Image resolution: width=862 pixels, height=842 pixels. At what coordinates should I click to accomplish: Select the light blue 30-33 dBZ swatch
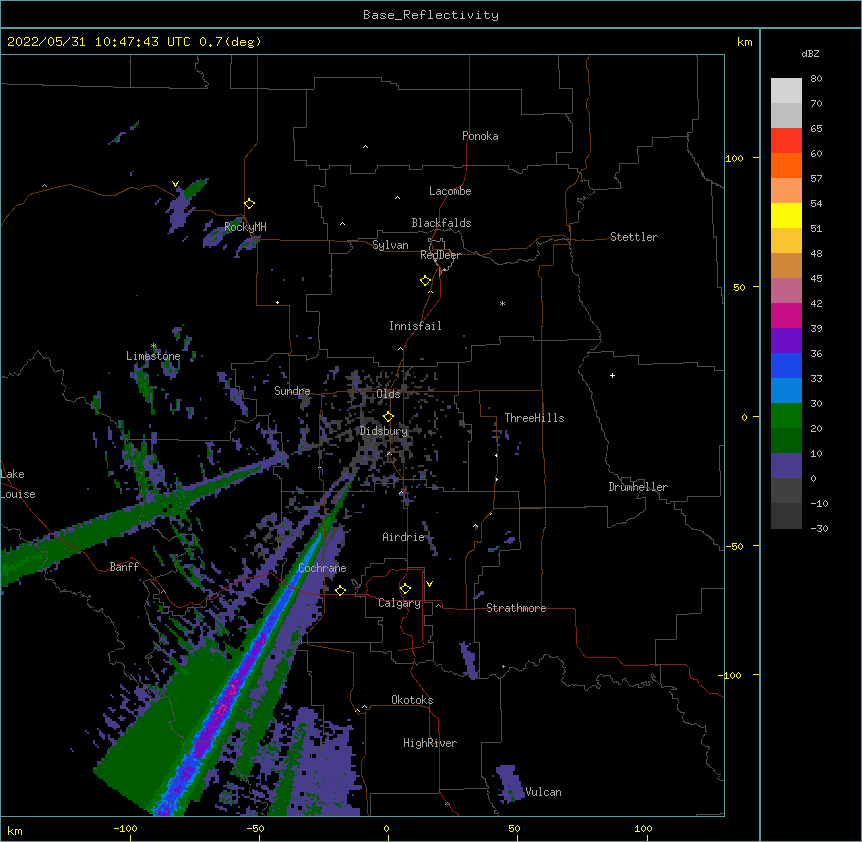coord(786,391)
